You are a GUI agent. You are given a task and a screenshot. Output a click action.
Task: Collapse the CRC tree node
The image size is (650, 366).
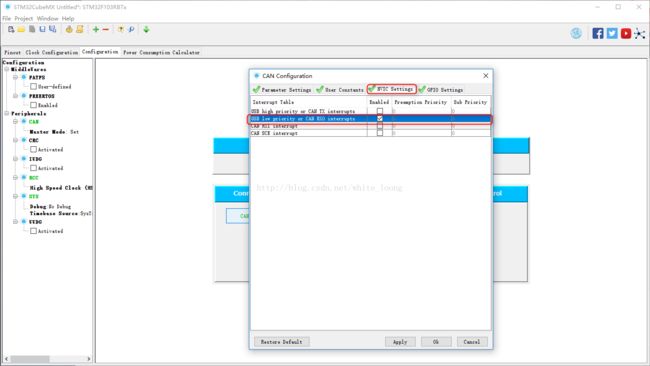click(15, 140)
